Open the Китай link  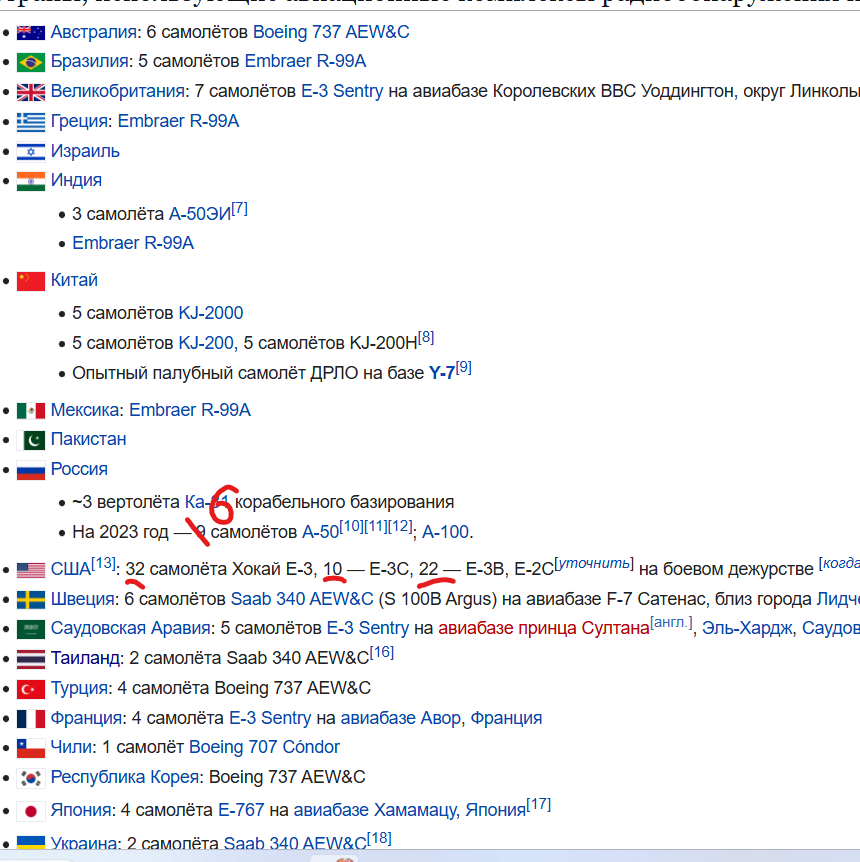(74, 280)
